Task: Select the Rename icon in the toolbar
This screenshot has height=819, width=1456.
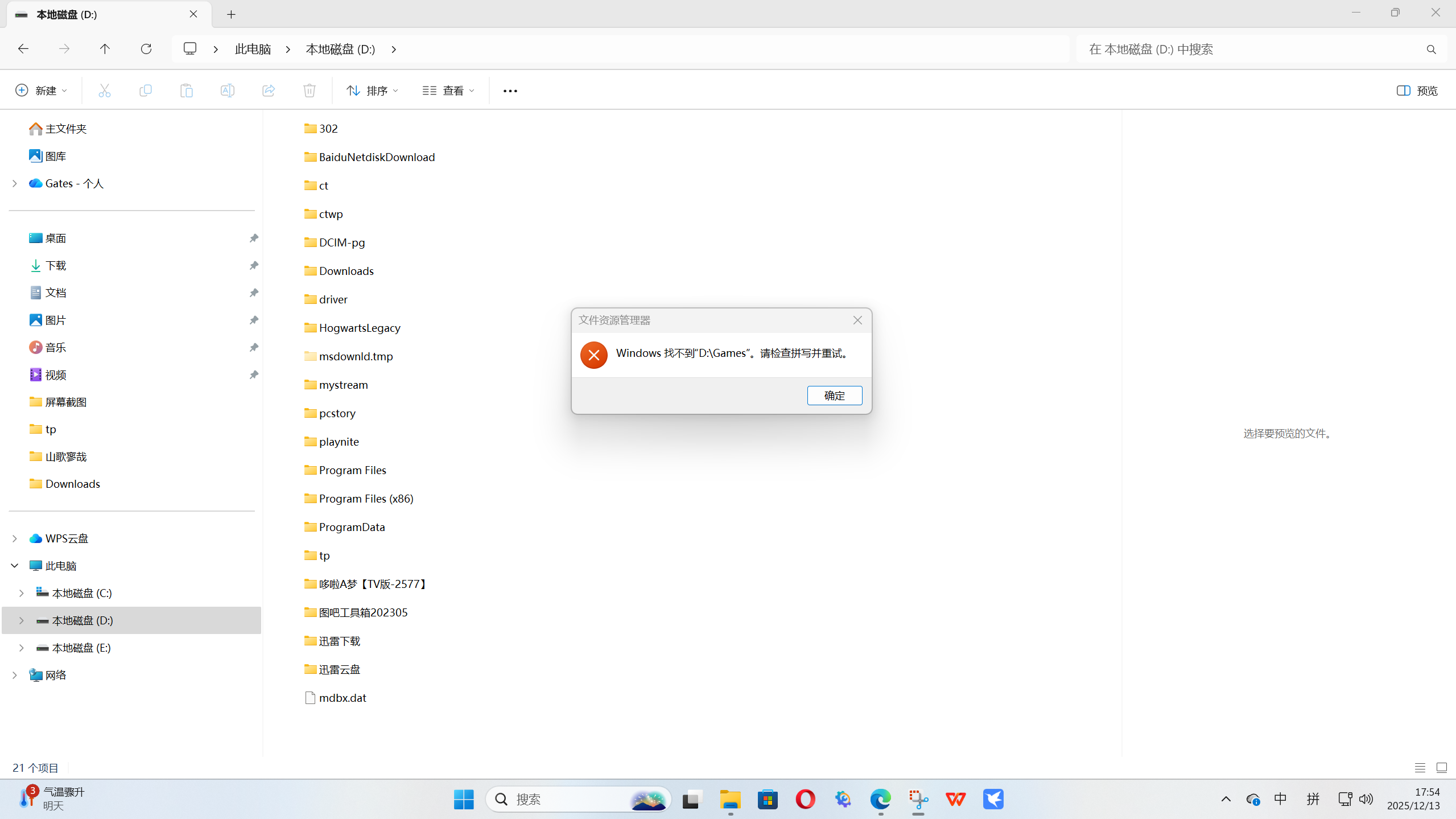Action: (x=228, y=90)
